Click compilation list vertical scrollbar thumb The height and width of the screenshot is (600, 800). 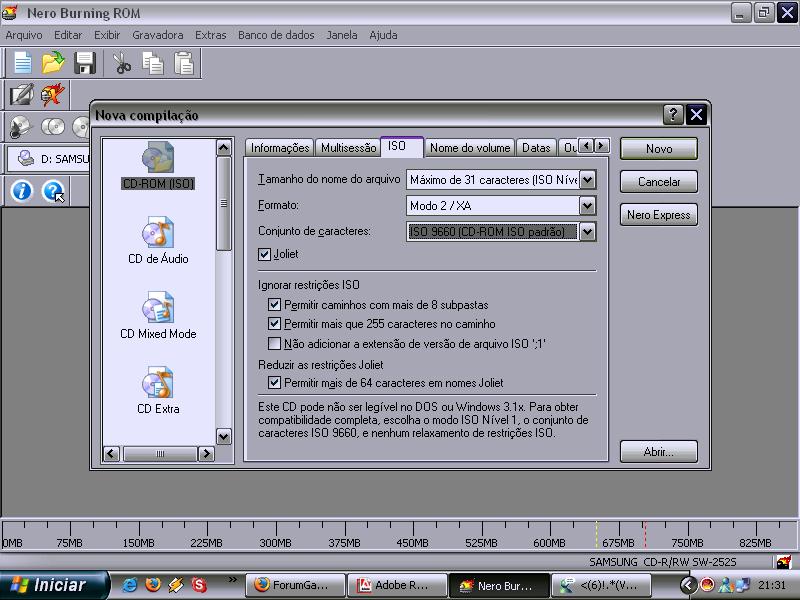[223, 204]
